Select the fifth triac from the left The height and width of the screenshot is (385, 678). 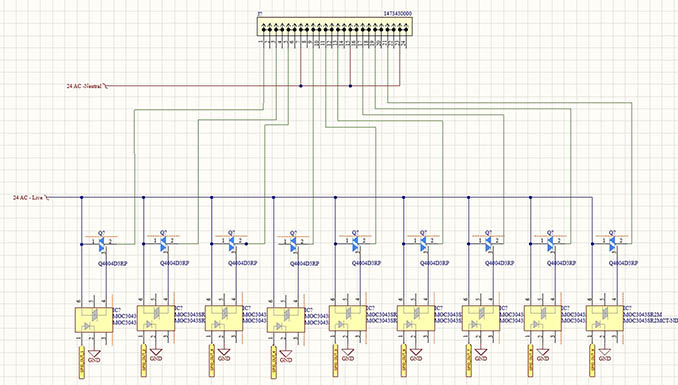[355, 244]
